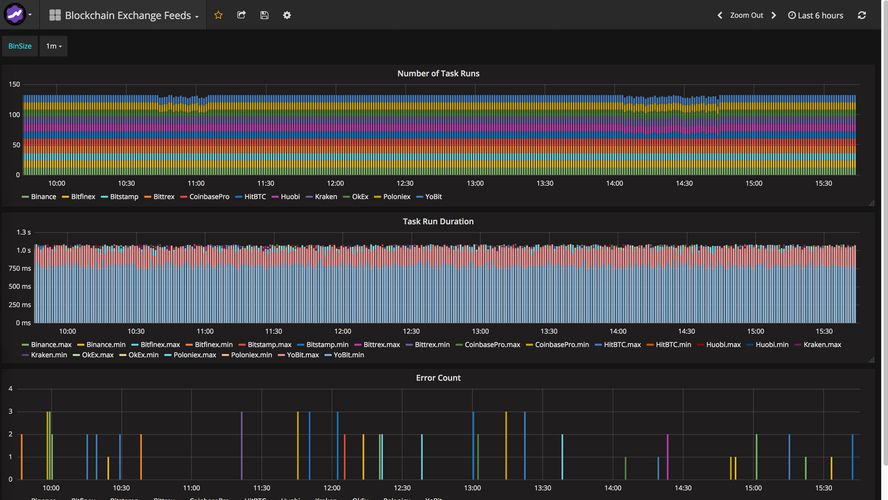Click the Kraken.max legend entry
Image resolution: width=888 pixels, height=500 pixels.
pos(822,345)
